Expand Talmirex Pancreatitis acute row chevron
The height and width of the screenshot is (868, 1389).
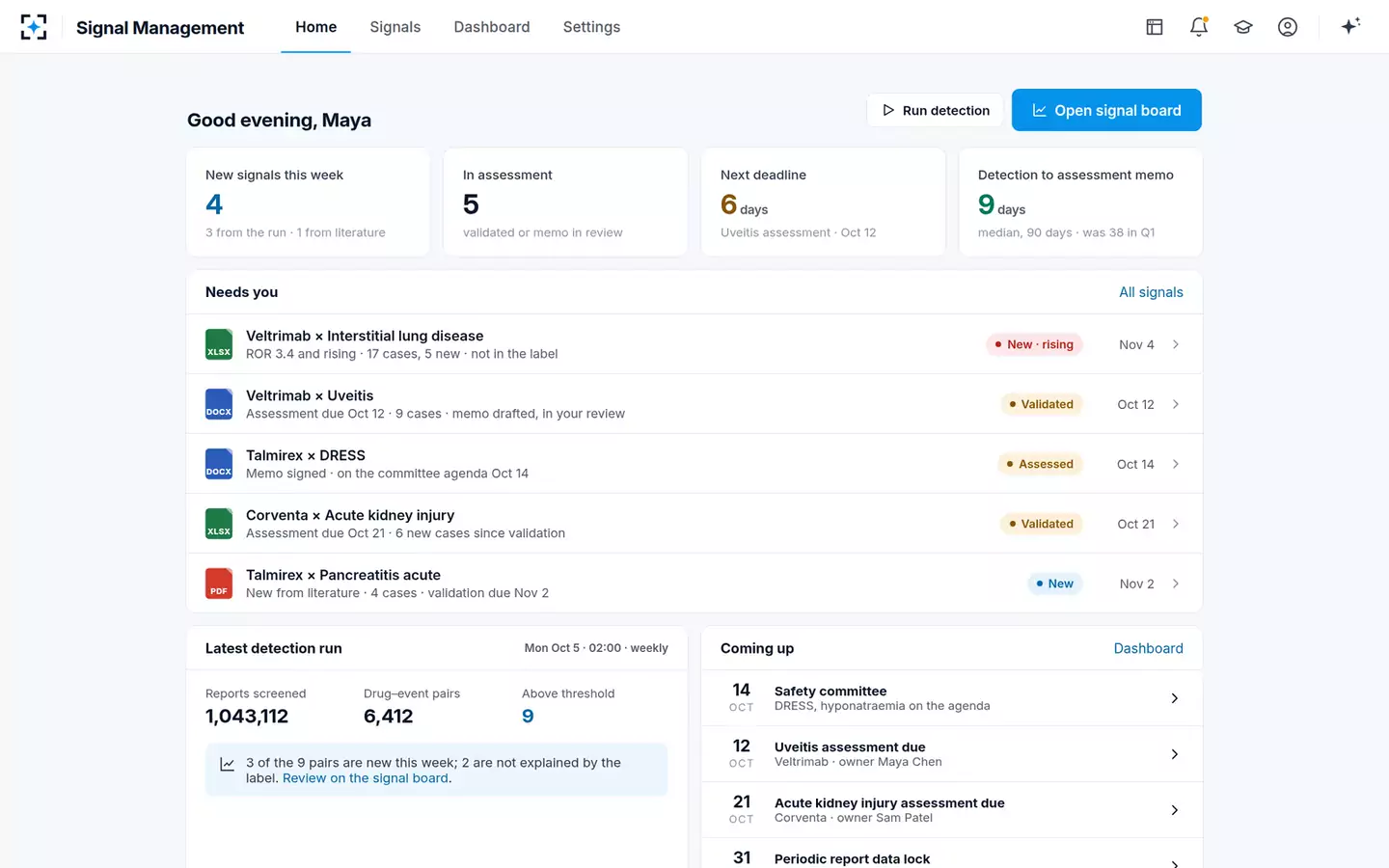(x=1176, y=583)
